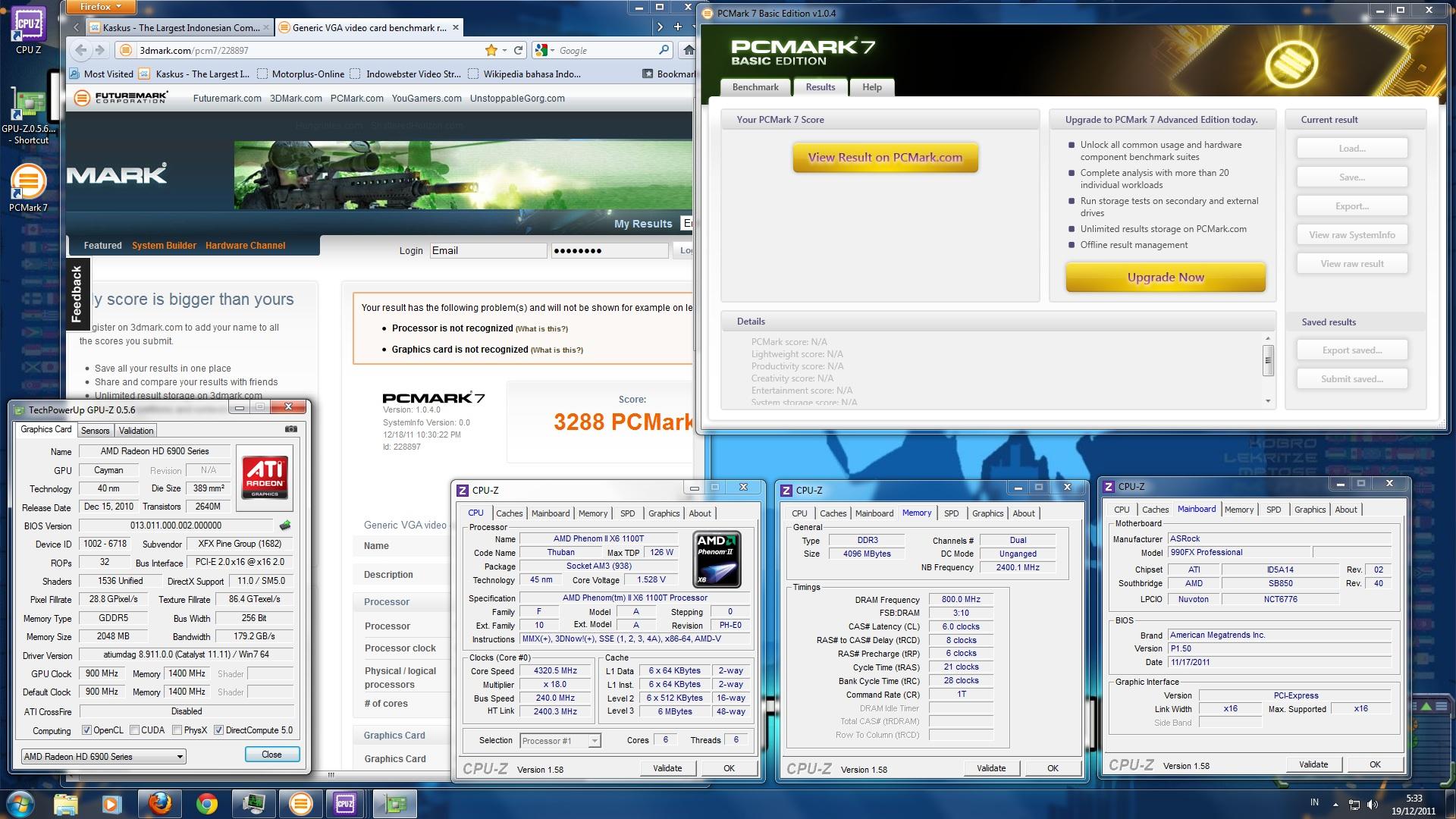Image resolution: width=1456 pixels, height=819 pixels.
Task: Click the Kaskus bookmark in bookmarks toolbar
Action: coord(196,74)
